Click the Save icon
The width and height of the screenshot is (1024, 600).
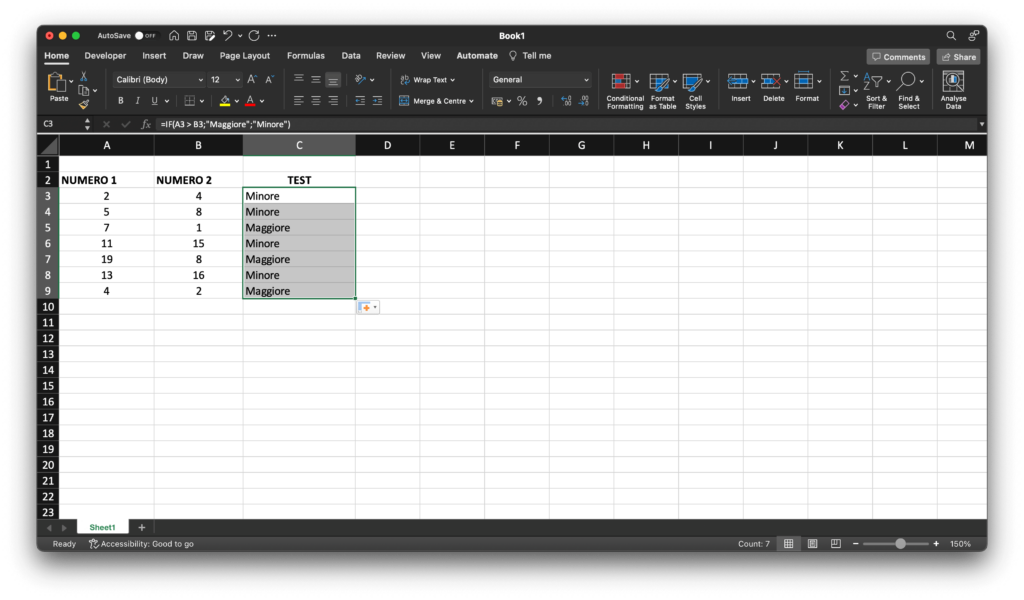(192, 36)
